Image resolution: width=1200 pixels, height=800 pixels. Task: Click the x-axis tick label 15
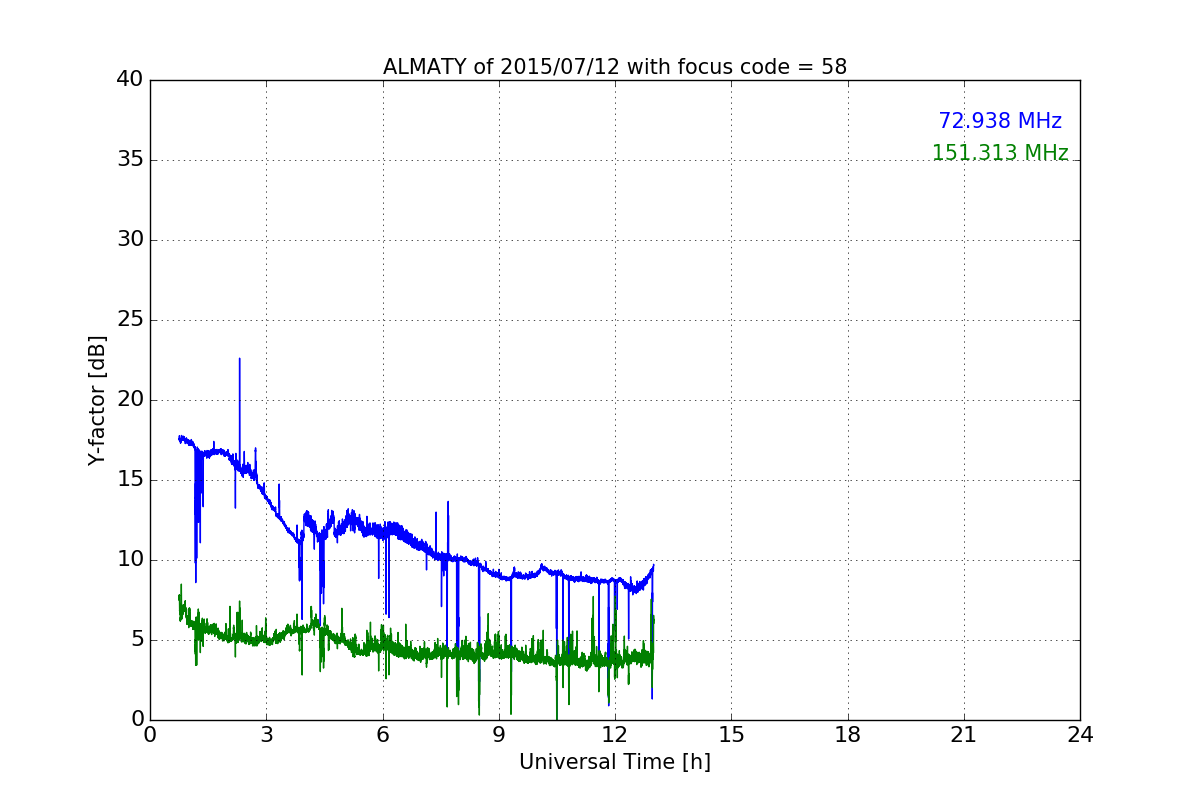(731, 735)
